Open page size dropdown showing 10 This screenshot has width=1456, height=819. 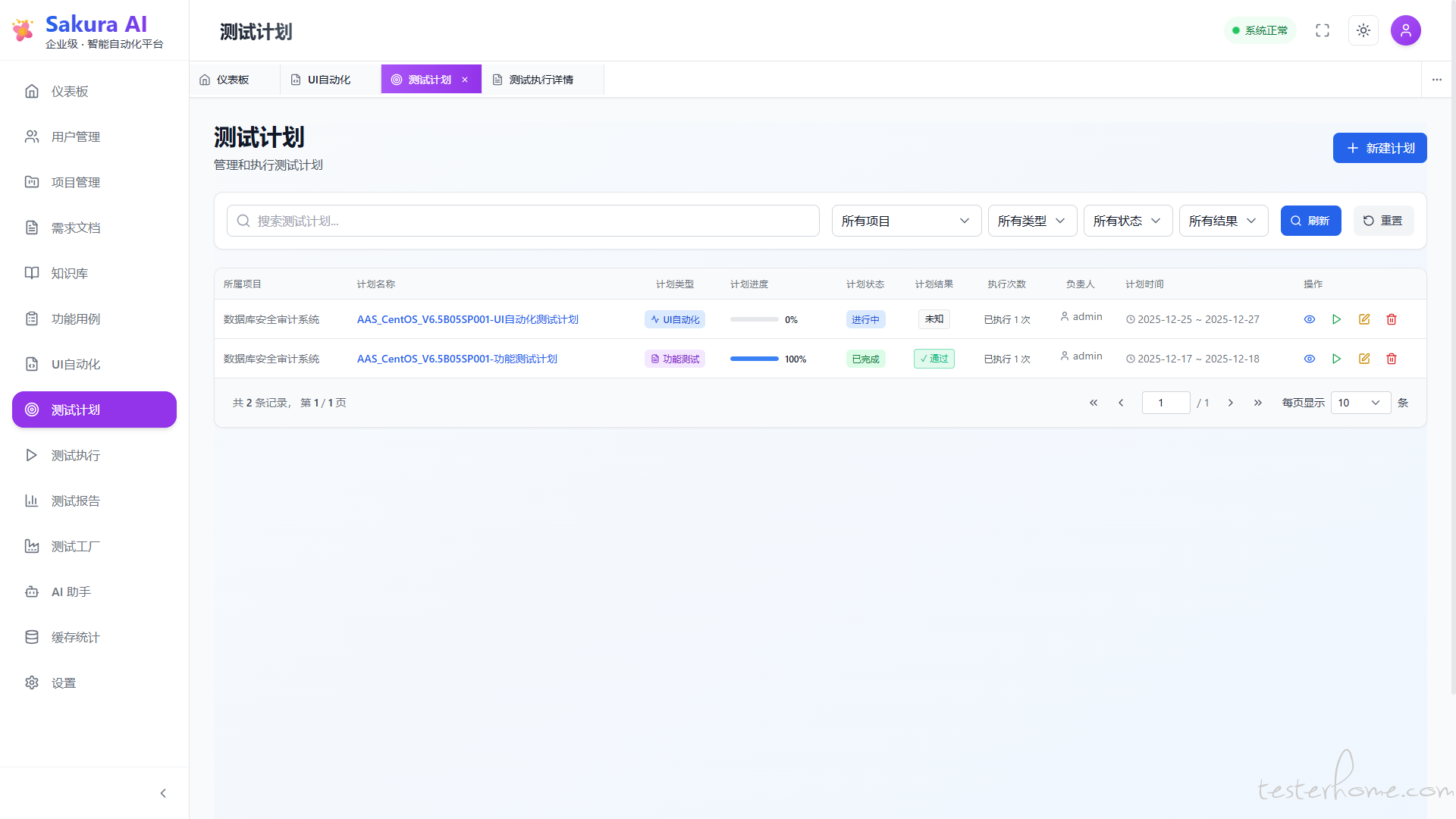coord(1360,403)
